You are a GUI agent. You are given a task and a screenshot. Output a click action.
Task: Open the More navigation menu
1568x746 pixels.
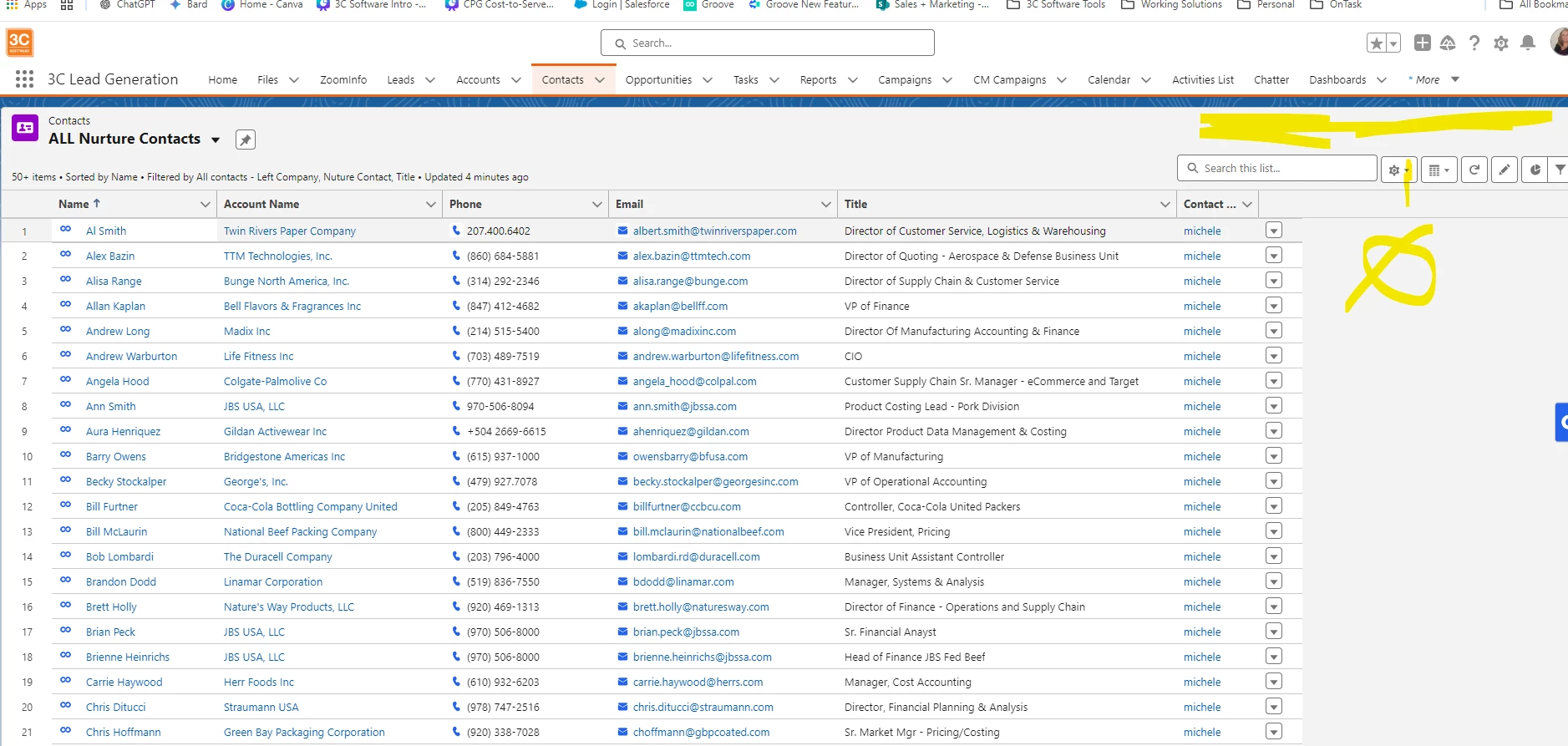[1434, 79]
